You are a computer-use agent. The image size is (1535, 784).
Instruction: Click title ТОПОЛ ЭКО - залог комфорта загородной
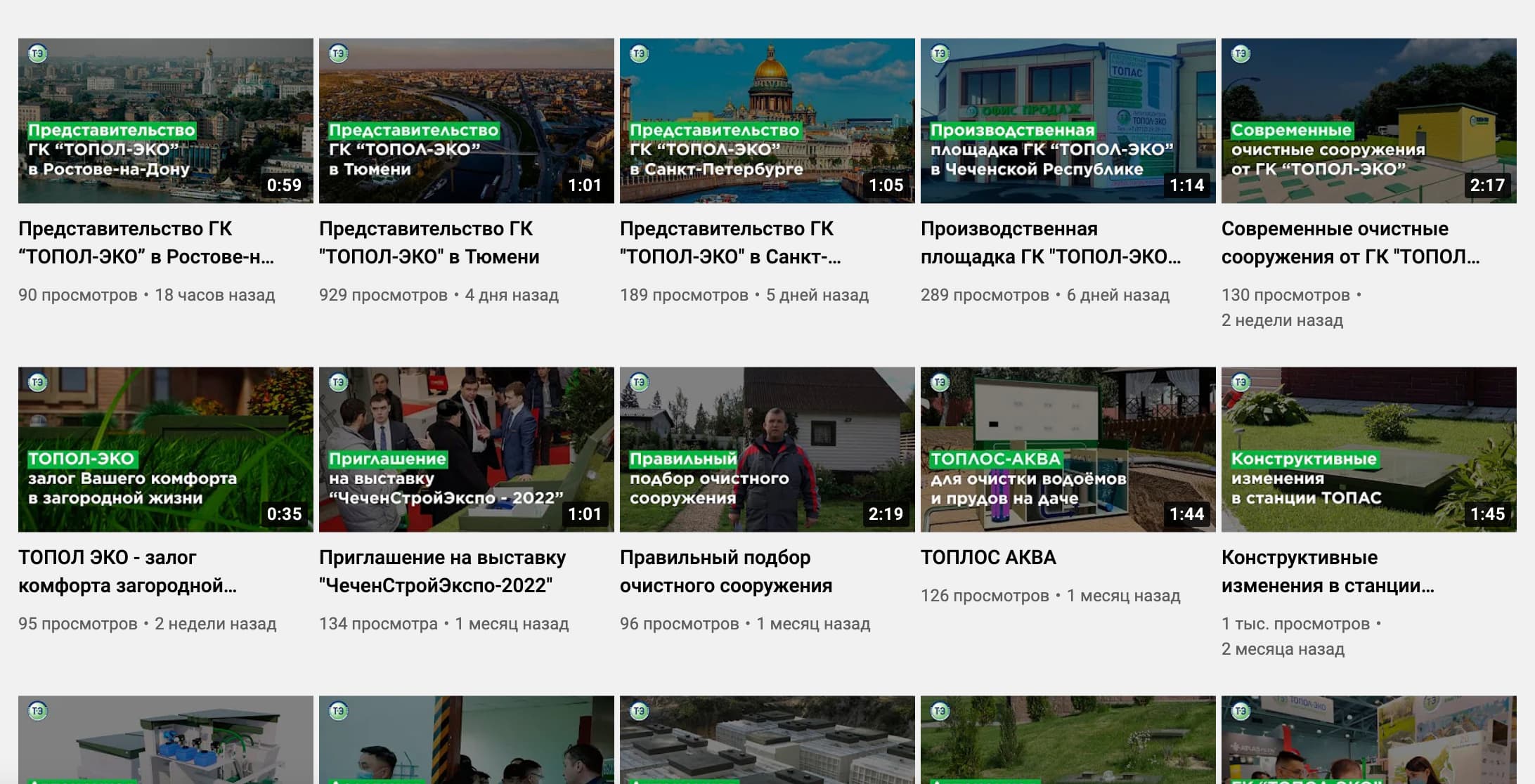128,572
